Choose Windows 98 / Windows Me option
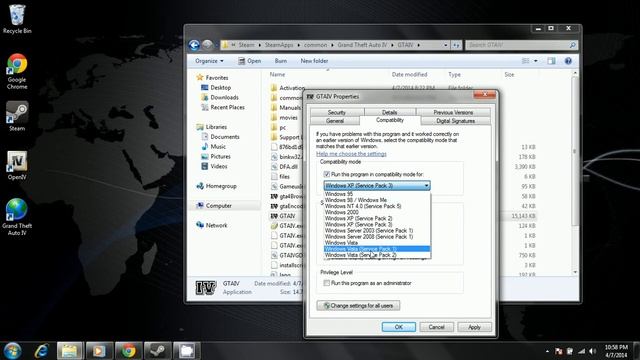This screenshot has height=360, width=640. point(377,200)
